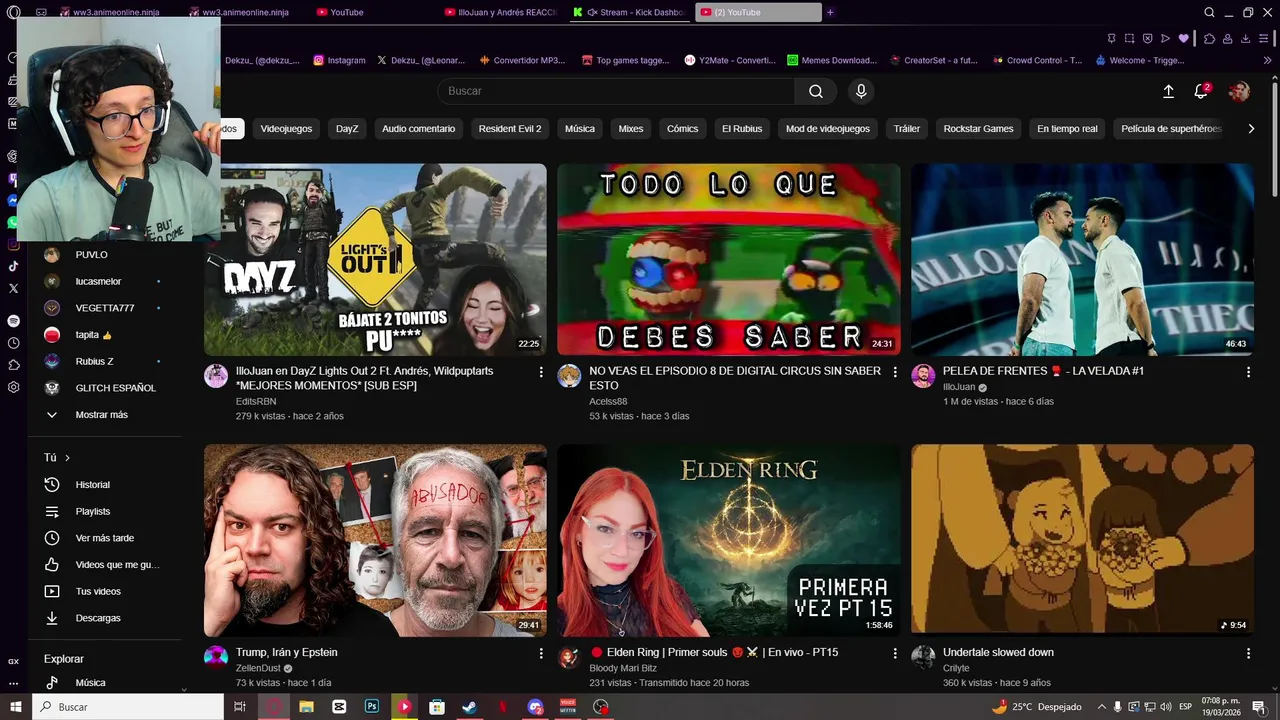Switch to the Stream - Kick Dashboard tab

630,12
